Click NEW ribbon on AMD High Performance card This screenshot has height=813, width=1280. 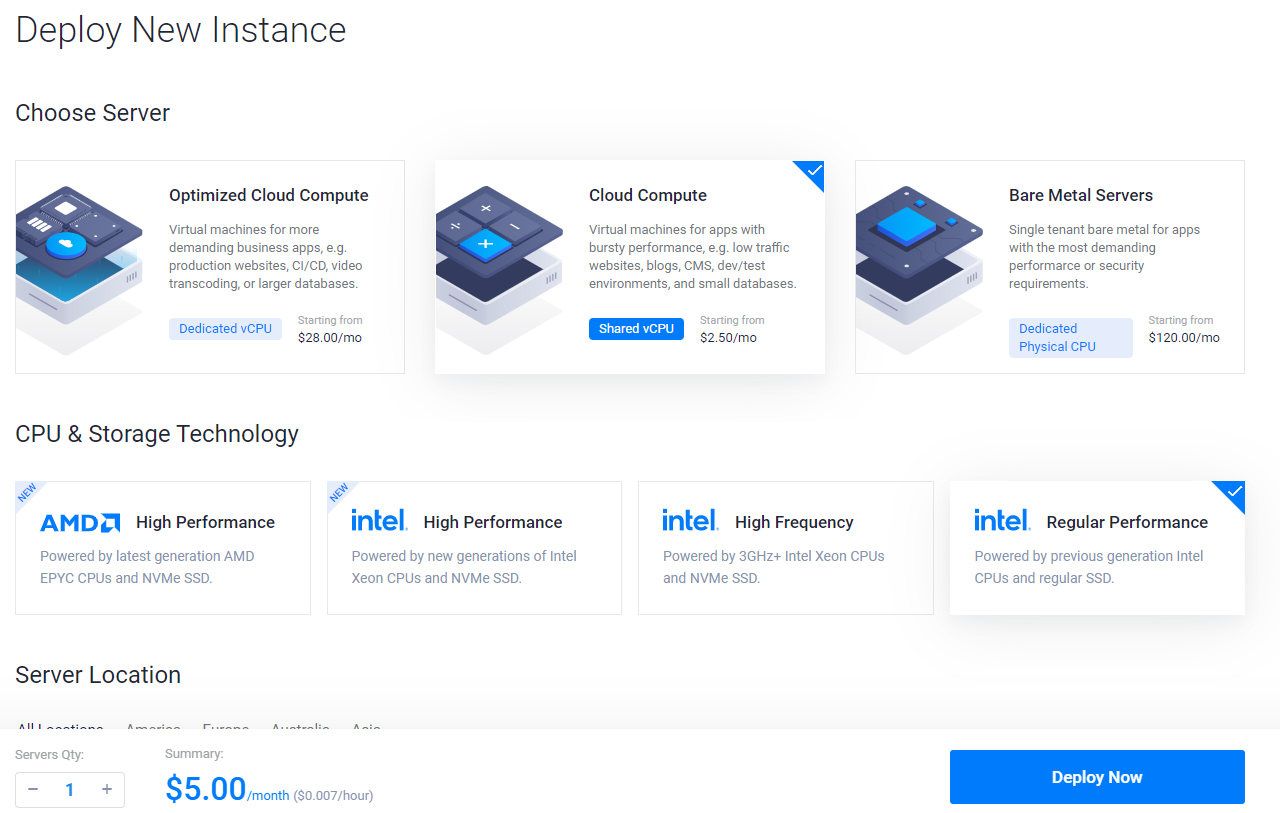click(x=27, y=492)
